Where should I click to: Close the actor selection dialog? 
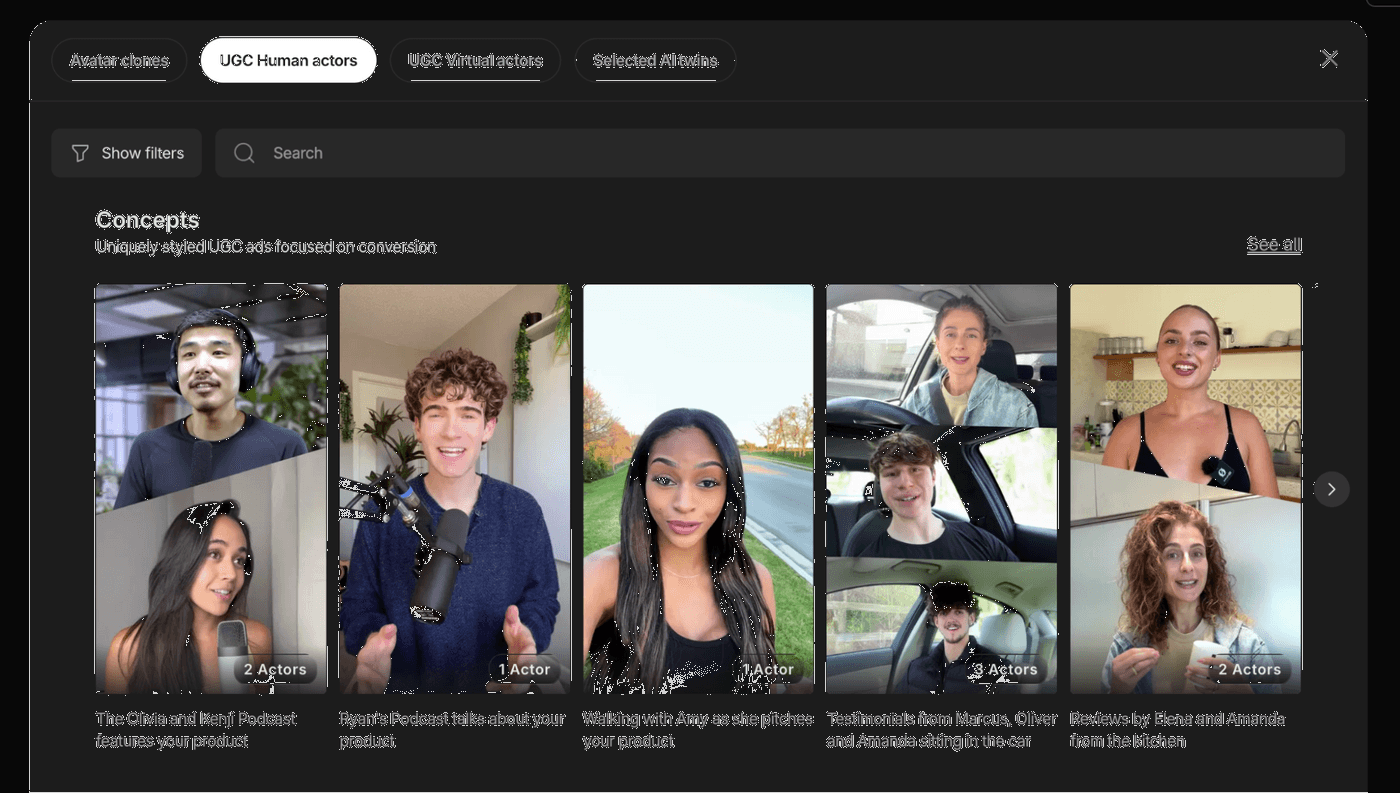pos(1329,59)
